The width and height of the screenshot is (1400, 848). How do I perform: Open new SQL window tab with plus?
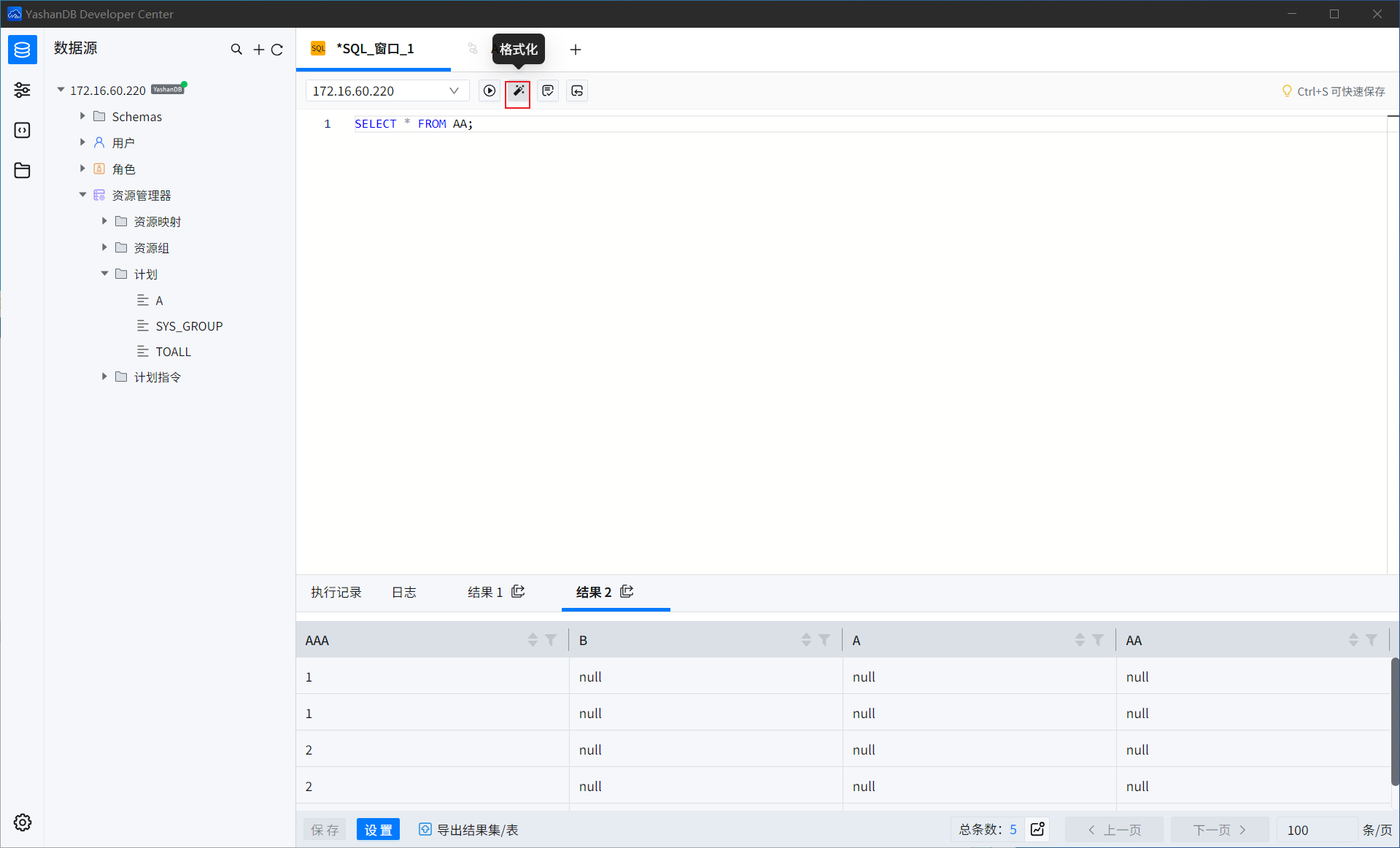point(576,50)
